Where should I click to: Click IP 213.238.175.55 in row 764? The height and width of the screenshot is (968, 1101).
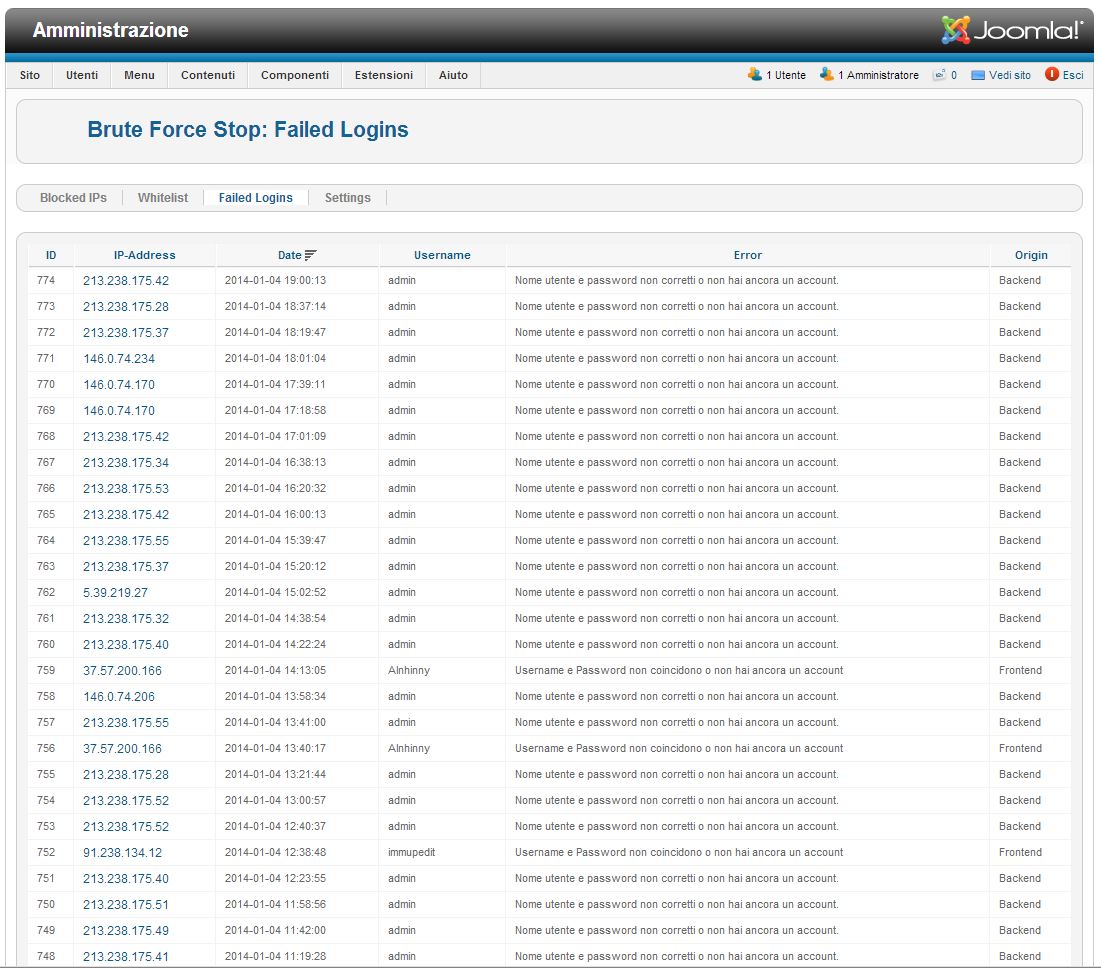[126, 541]
